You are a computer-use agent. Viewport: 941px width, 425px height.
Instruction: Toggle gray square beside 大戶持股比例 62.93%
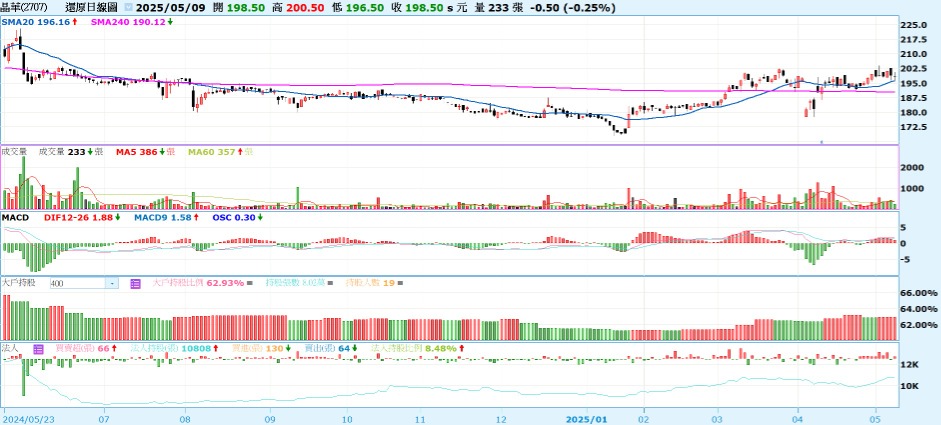250,283
